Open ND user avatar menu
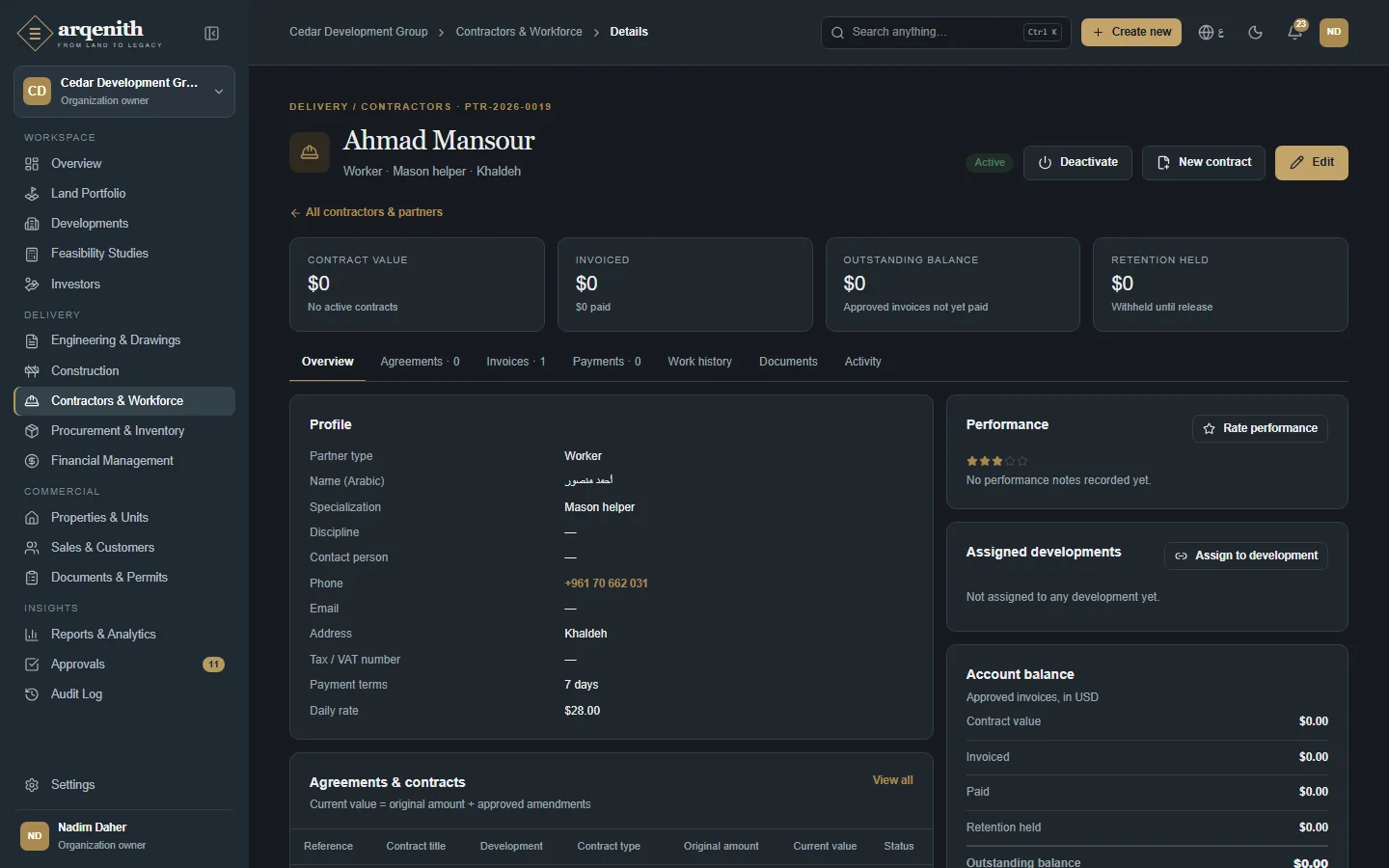Screen dimensions: 1389x868 [1334, 32]
